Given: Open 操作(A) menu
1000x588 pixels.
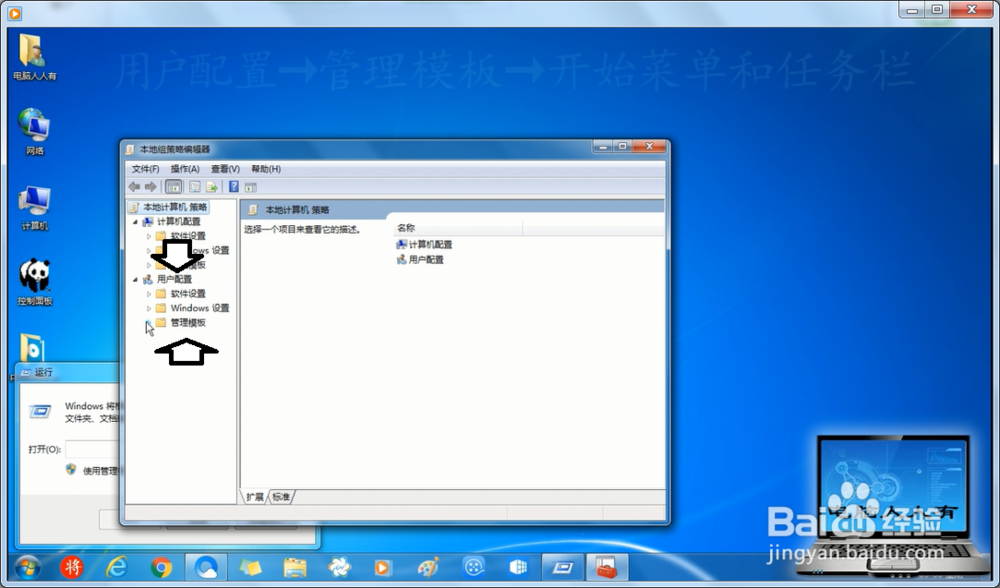Looking at the screenshot, I should (185, 169).
